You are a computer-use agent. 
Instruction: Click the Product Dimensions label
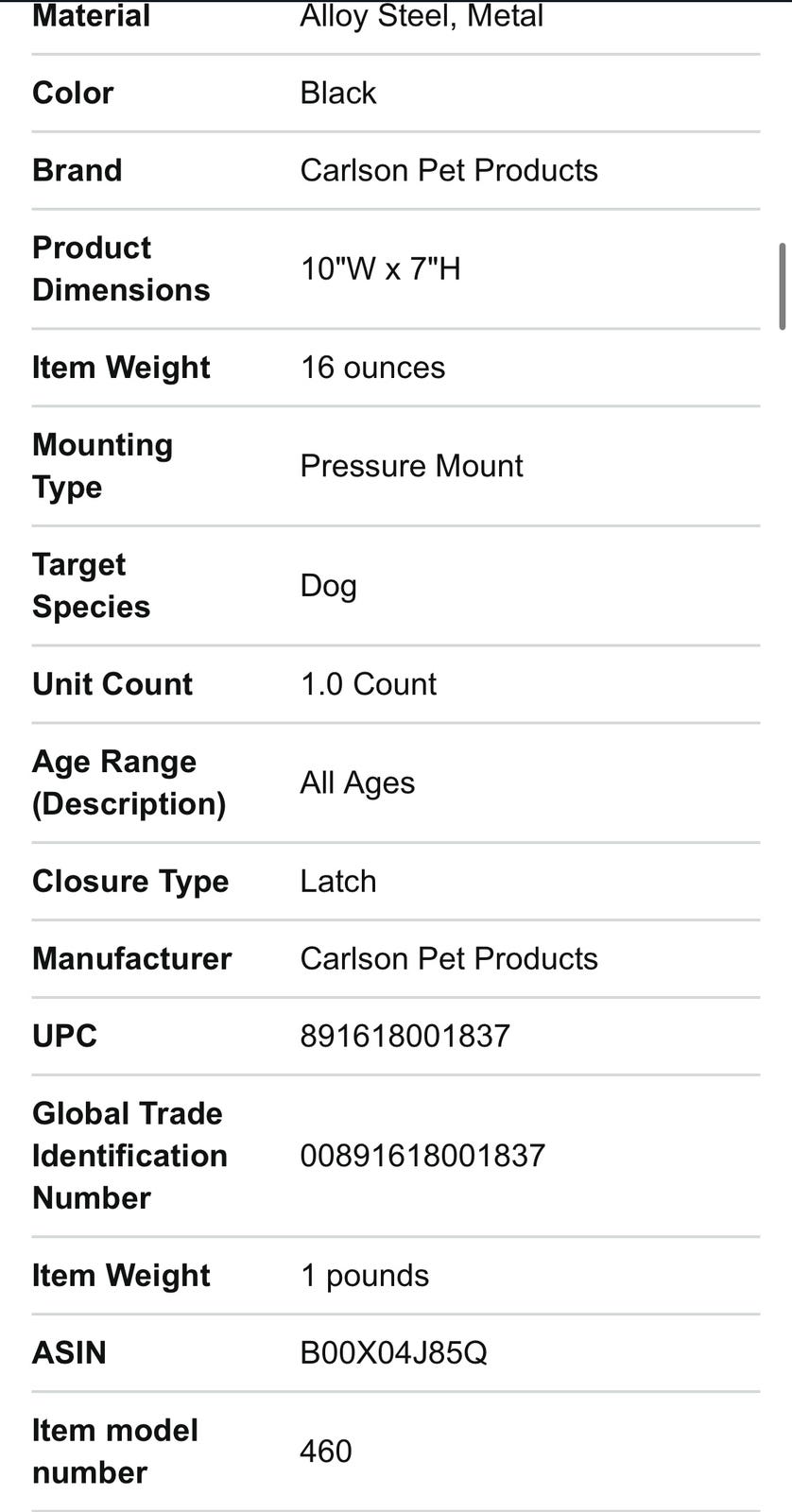pyautogui.click(x=121, y=268)
